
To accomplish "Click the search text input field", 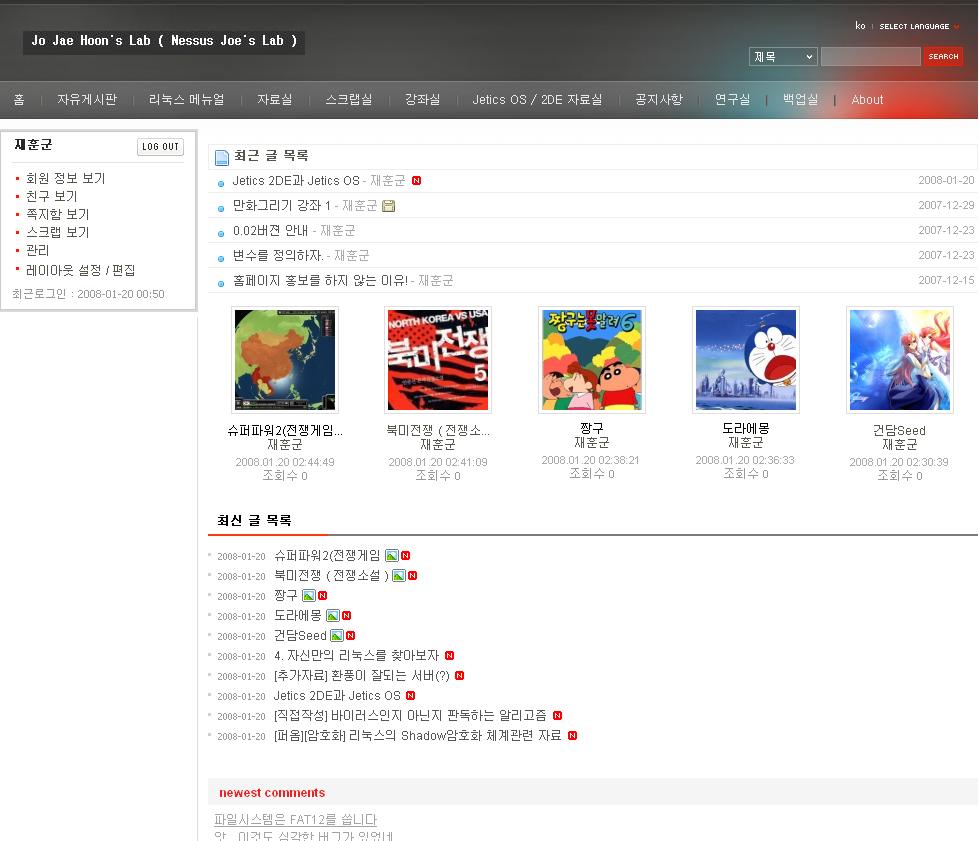I will [870, 57].
